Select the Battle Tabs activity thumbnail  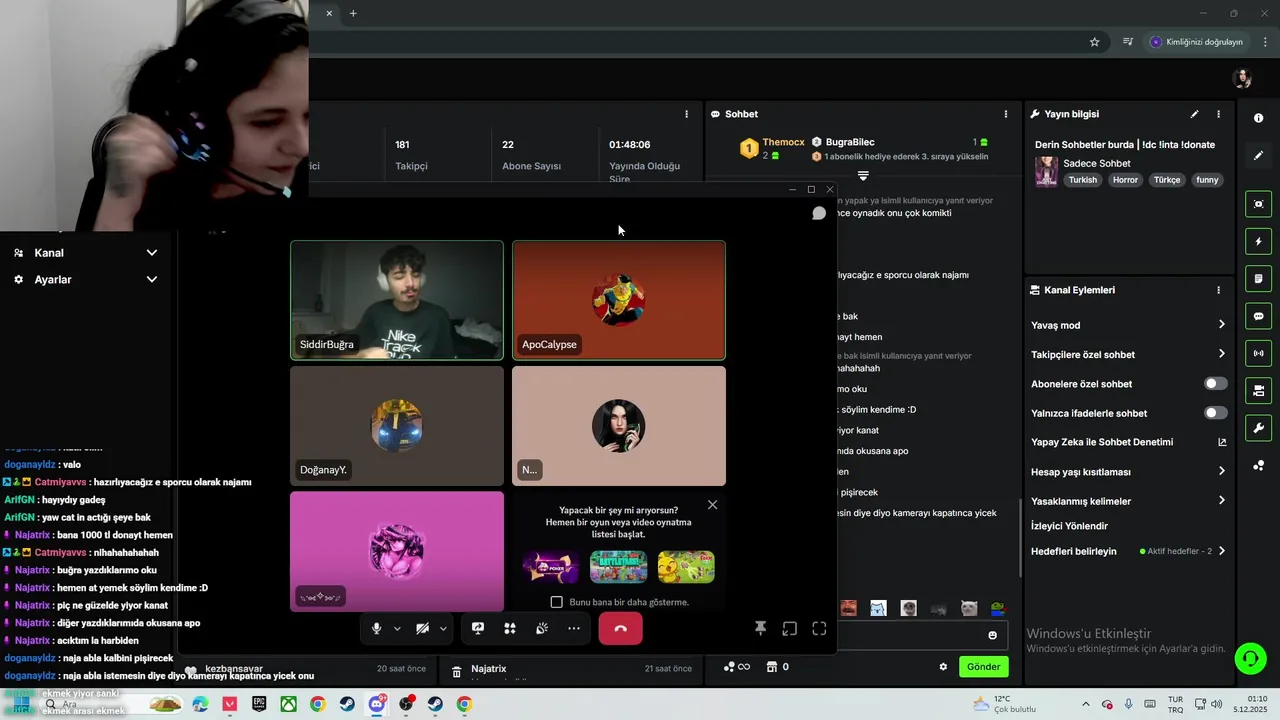coord(618,567)
